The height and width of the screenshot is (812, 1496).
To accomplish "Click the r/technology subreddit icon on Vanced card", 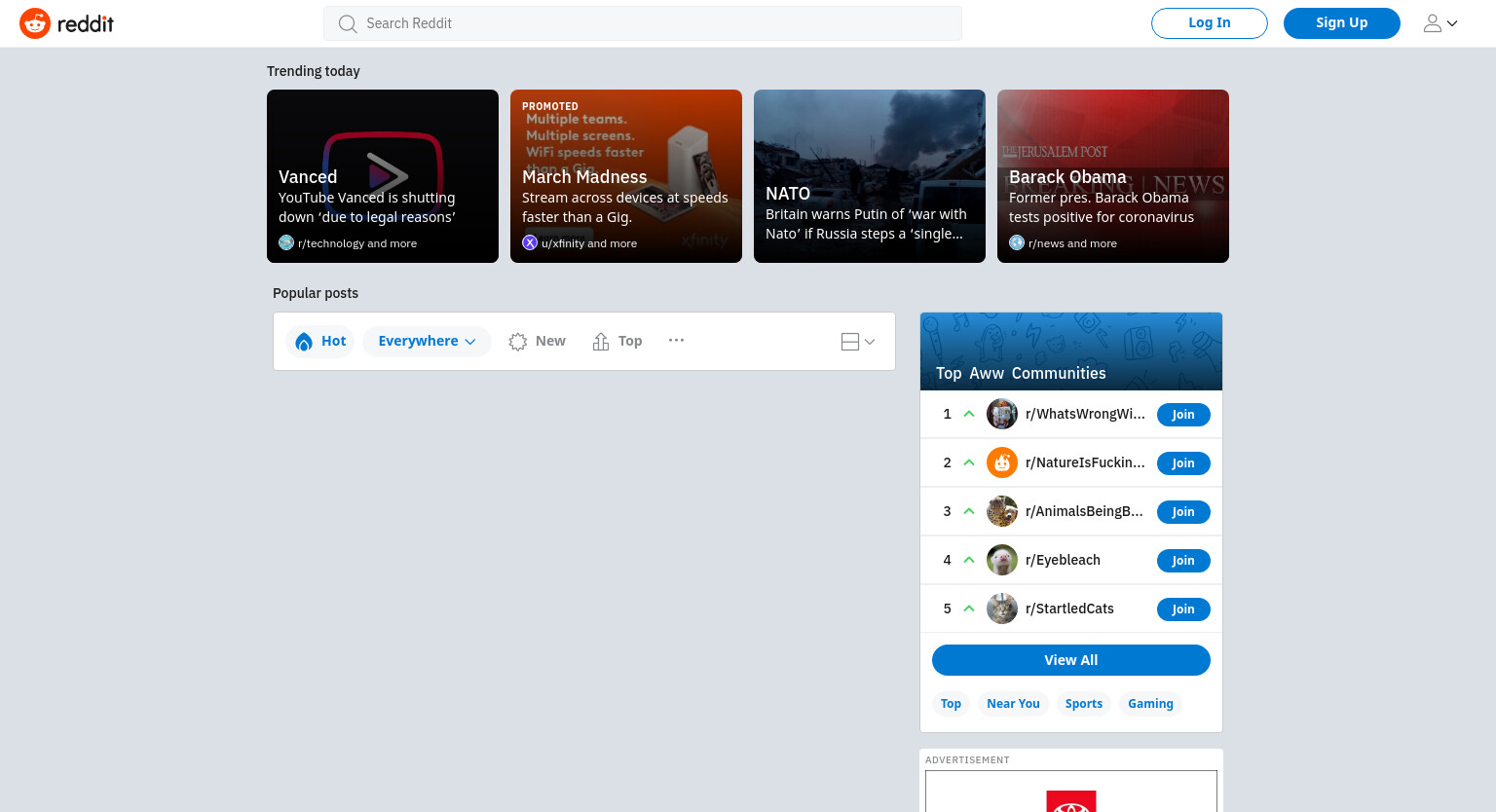I will coord(286,242).
